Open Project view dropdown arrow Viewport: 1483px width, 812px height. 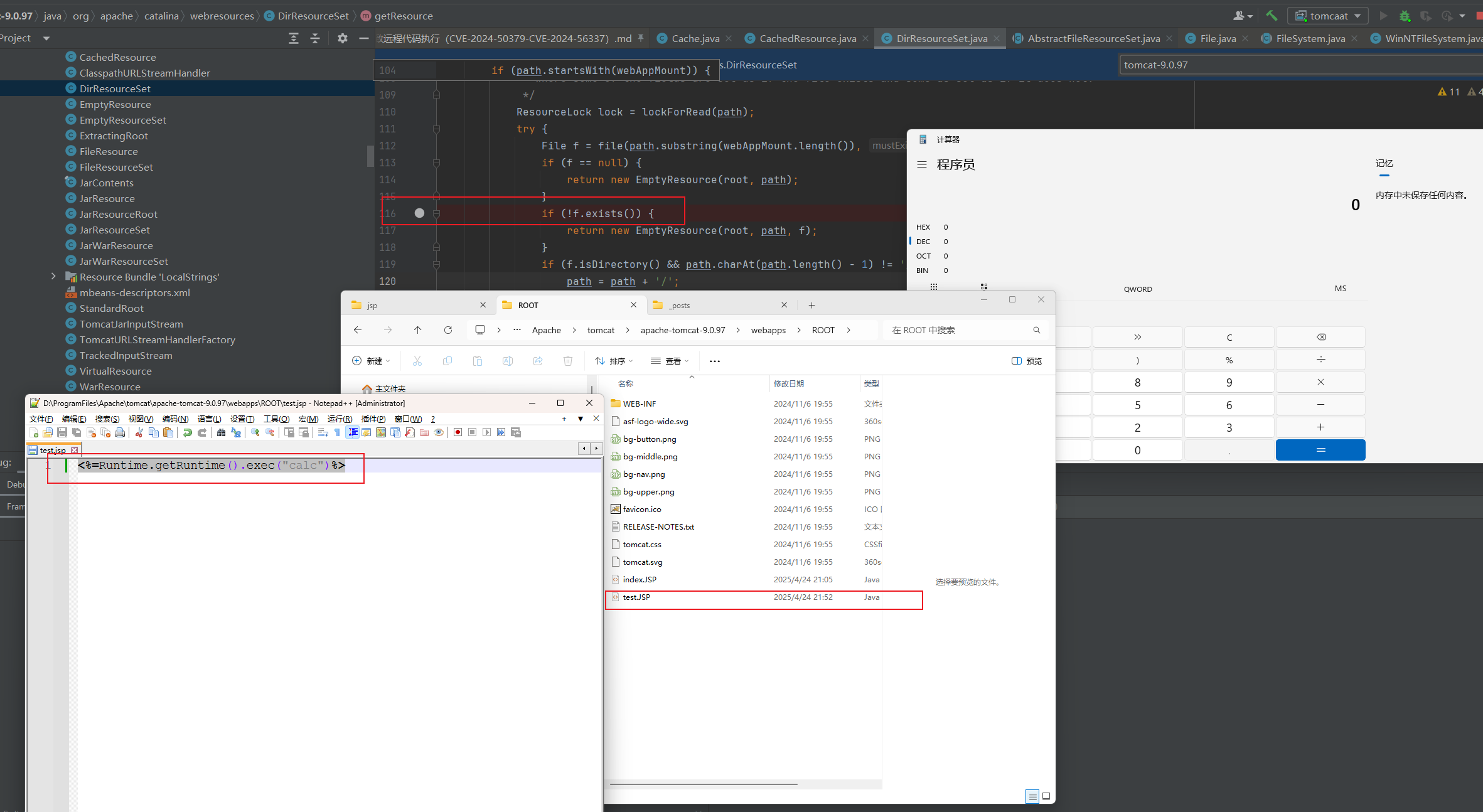pos(46,39)
